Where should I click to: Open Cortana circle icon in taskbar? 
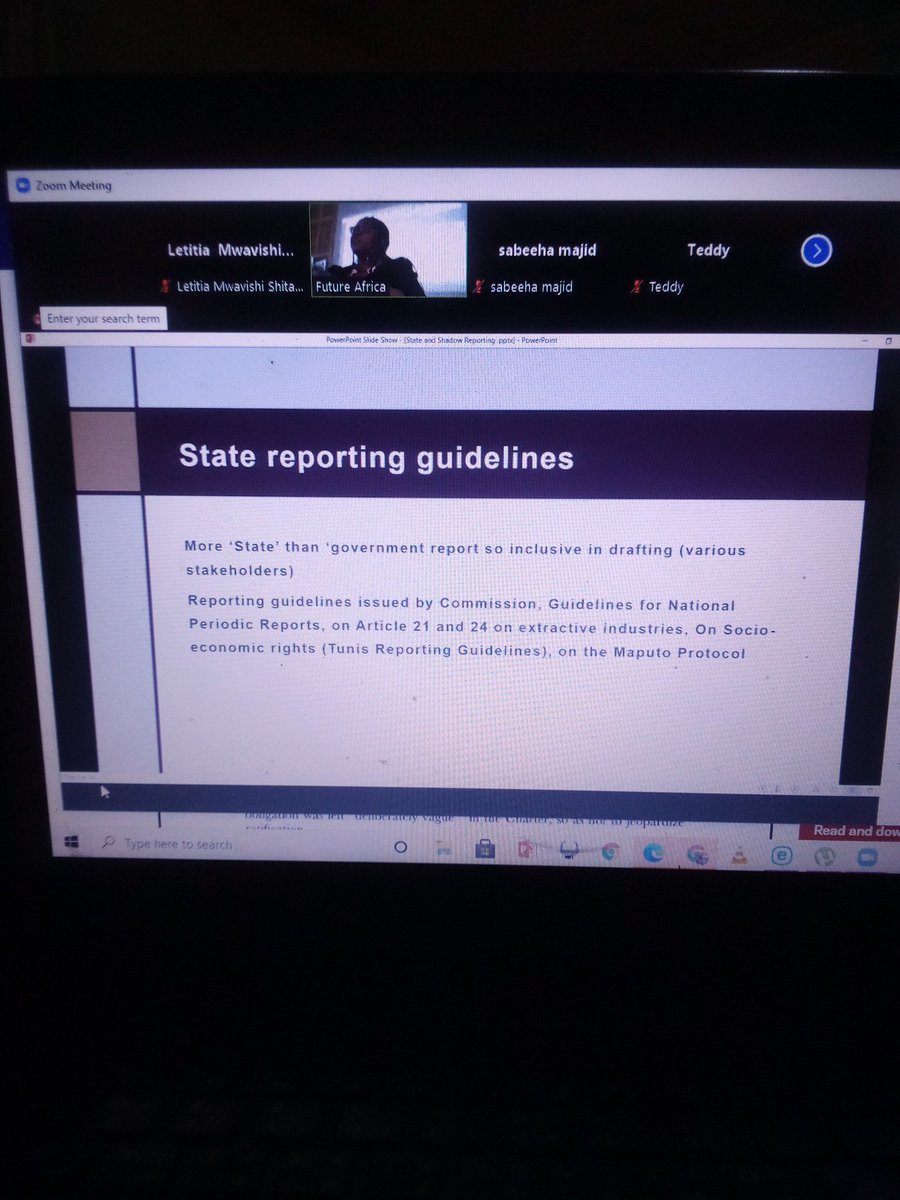pos(401,847)
